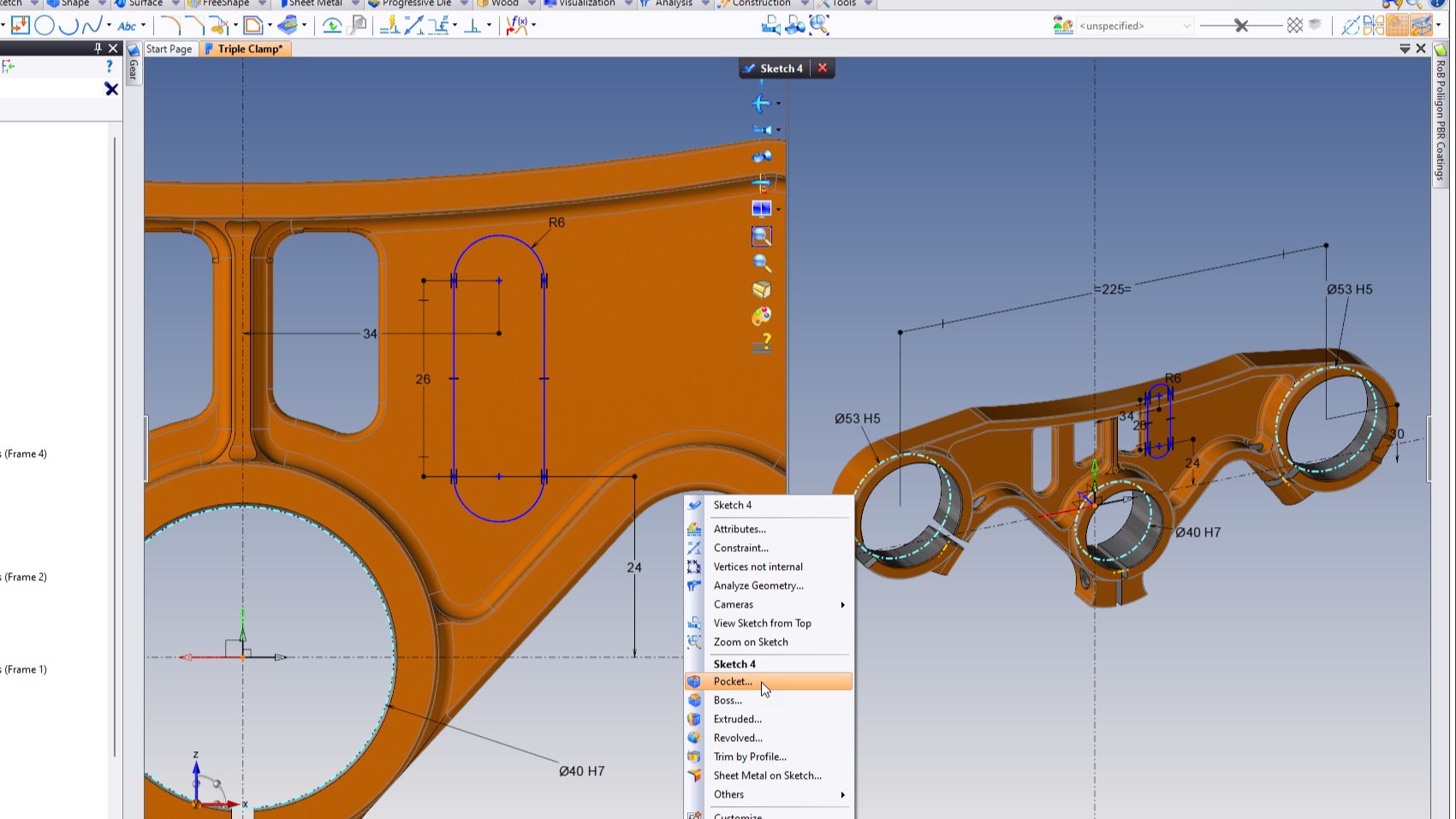The image size is (1456, 819).
Task: Click the Trim scissors tool
Action: (x=219, y=26)
